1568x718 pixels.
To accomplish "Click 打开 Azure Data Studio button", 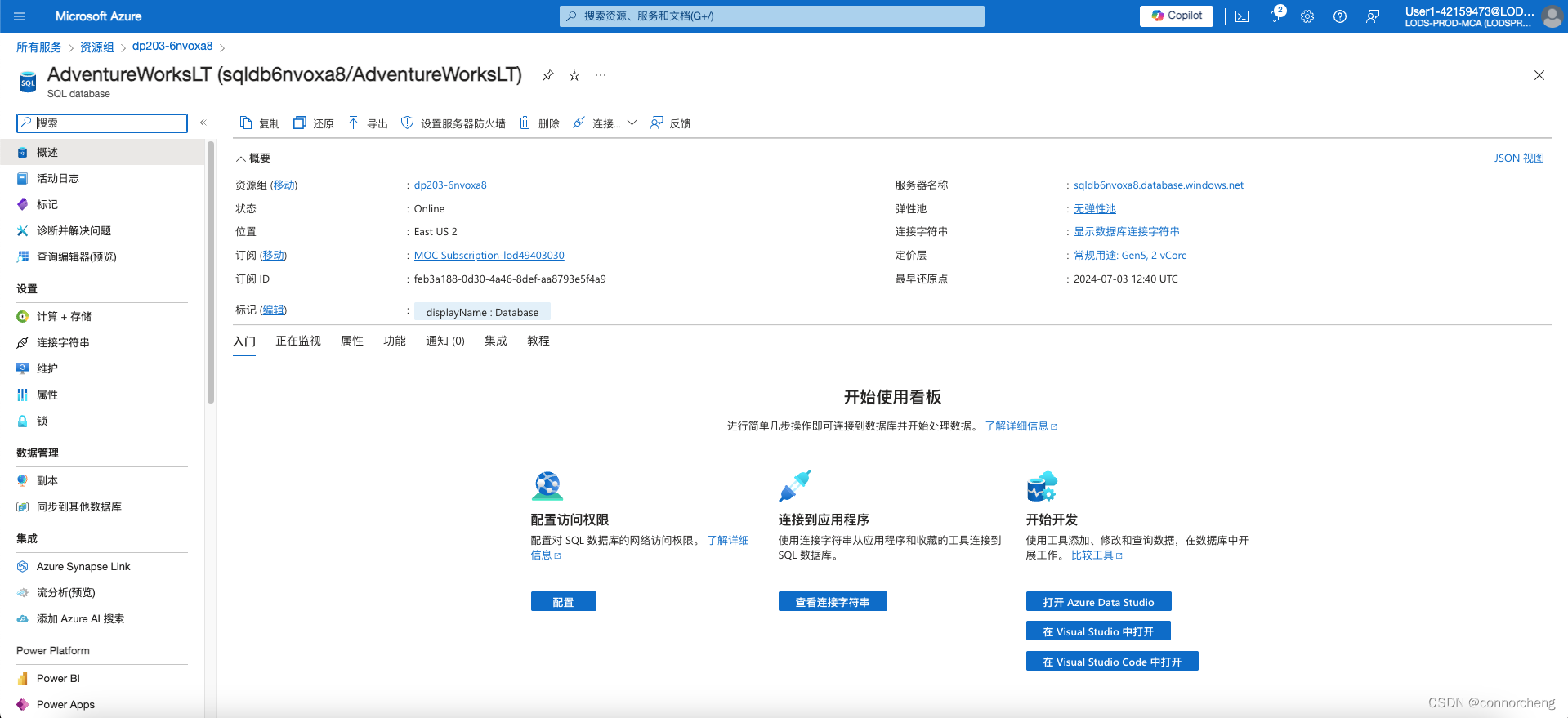I will (x=1099, y=601).
